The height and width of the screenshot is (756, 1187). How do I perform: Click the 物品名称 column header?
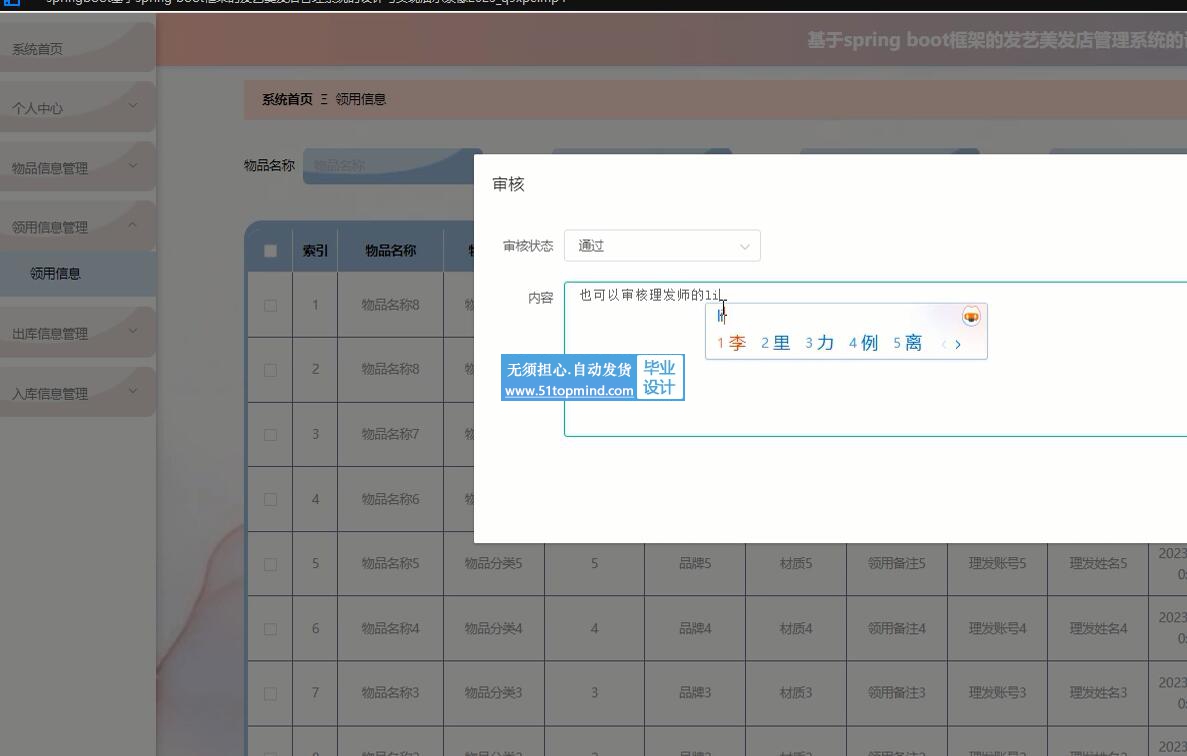391,250
